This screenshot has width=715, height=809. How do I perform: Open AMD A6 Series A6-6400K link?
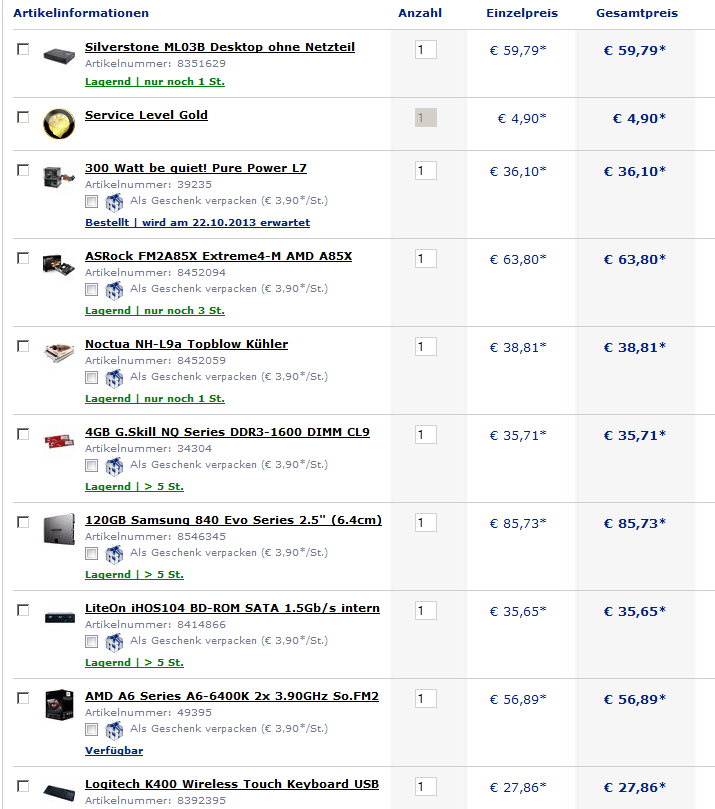(x=232, y=696)
